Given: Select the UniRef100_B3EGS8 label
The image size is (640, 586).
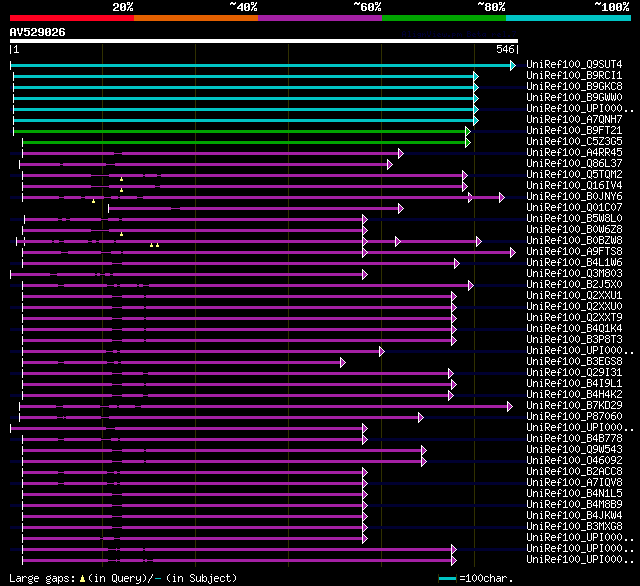Looking at the screenshot, I should (574, 362).
